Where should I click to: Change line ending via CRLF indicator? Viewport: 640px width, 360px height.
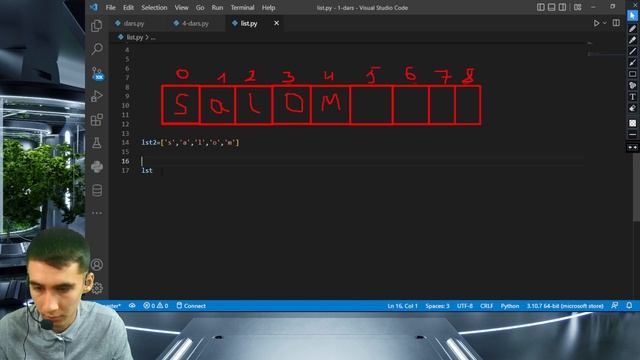tap(487, 306)
